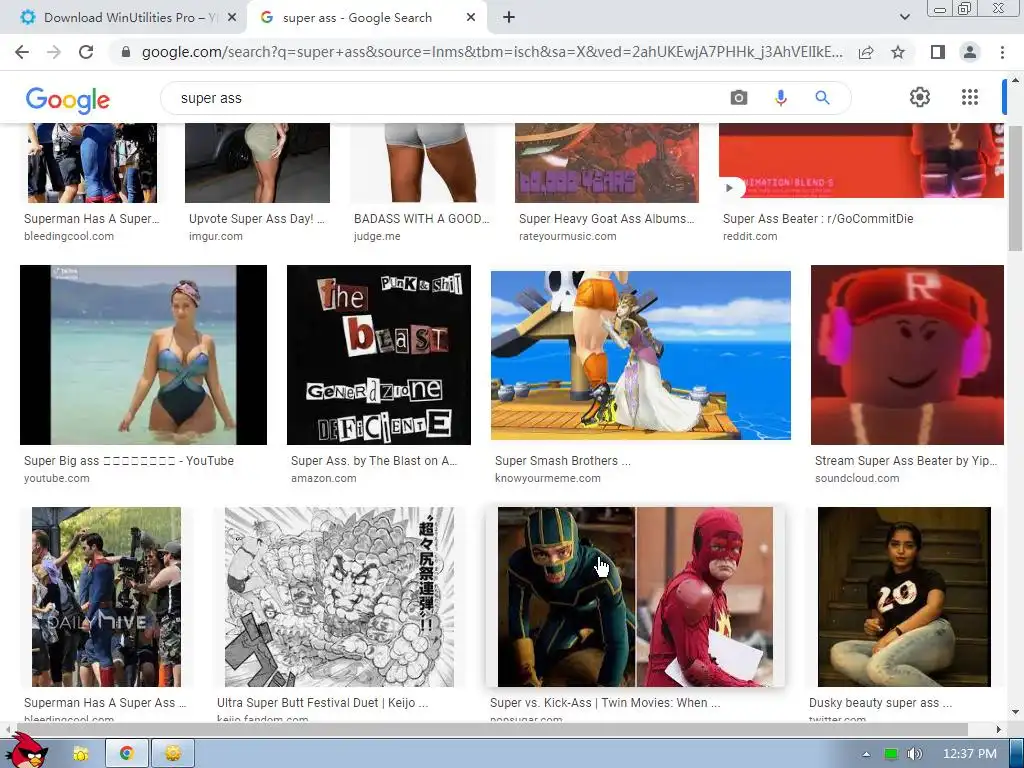
Task: Click the 12:37 PM clock
Action: [x=970, y=754]
